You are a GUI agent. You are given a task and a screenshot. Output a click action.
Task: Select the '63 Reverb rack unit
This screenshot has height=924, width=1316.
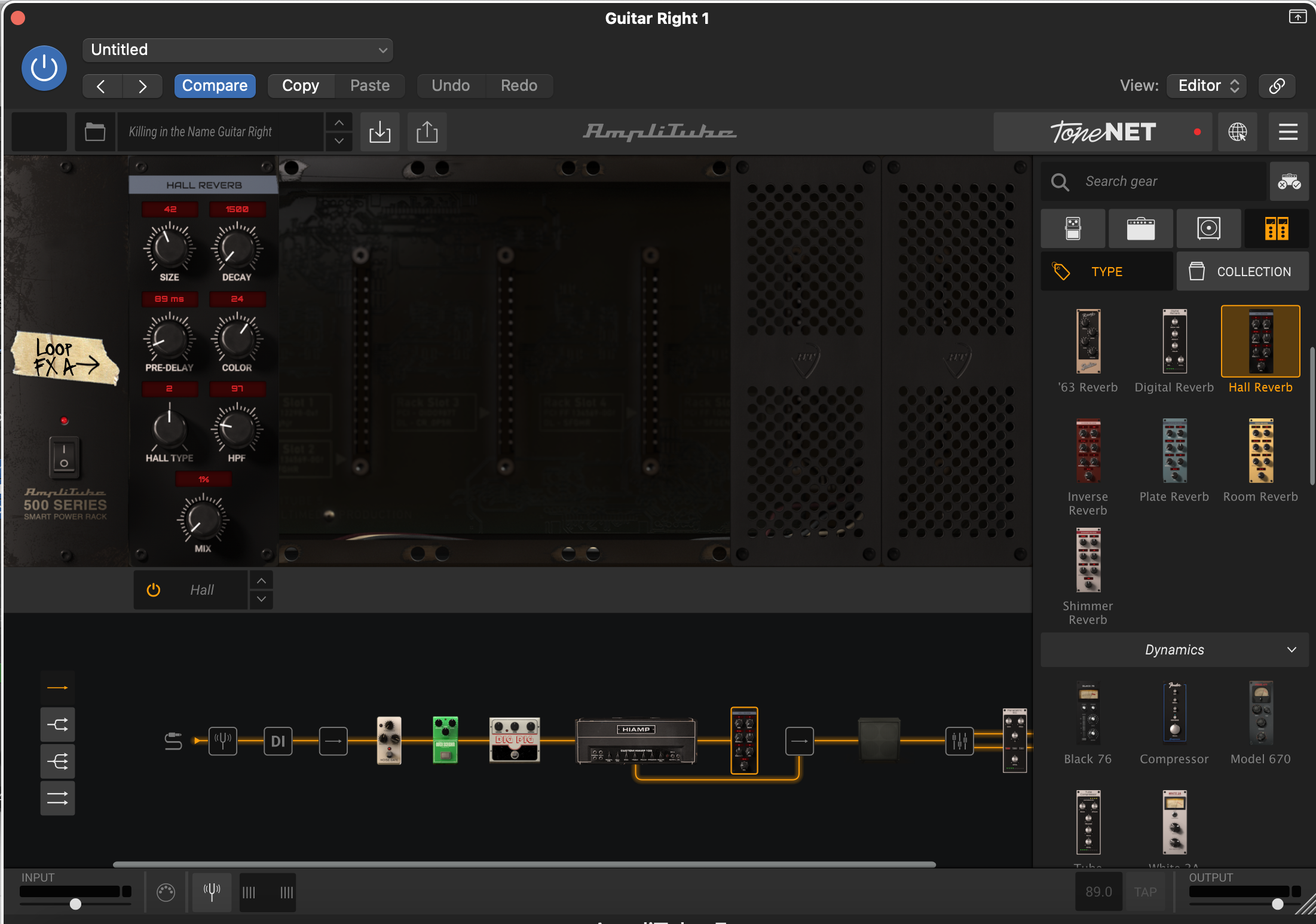click(1088, 350)
